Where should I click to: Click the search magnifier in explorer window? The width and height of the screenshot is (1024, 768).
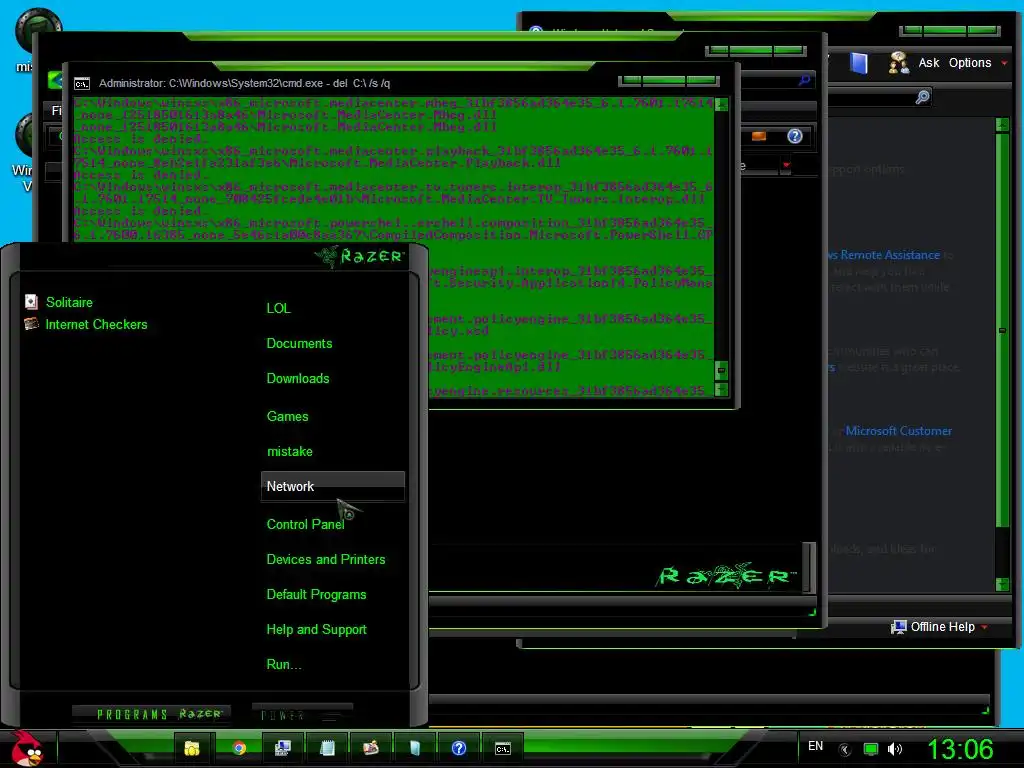click(x=804, y=80)
